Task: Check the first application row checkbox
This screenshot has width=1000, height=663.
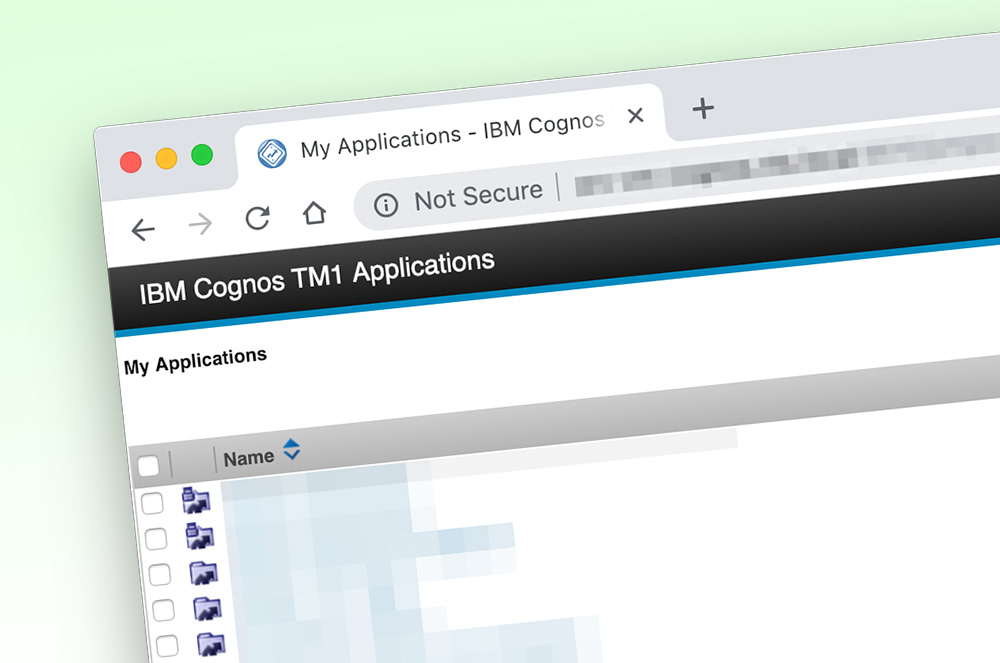Action: pos(152,503)
